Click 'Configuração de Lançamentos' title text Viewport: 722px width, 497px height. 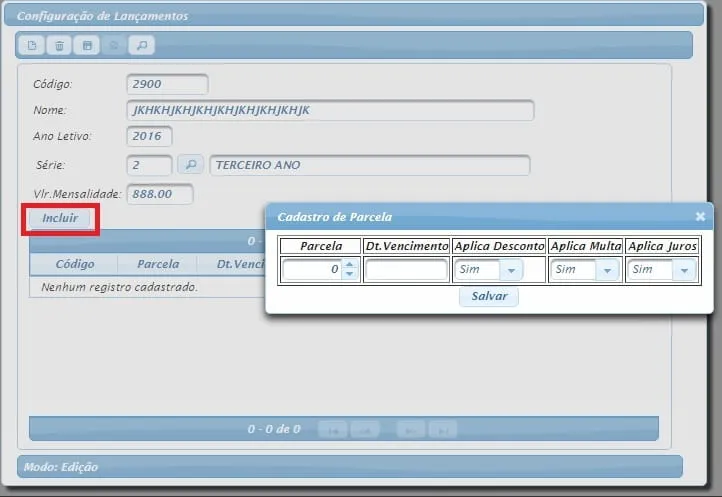pyautogui.click(x=102, y=16)
